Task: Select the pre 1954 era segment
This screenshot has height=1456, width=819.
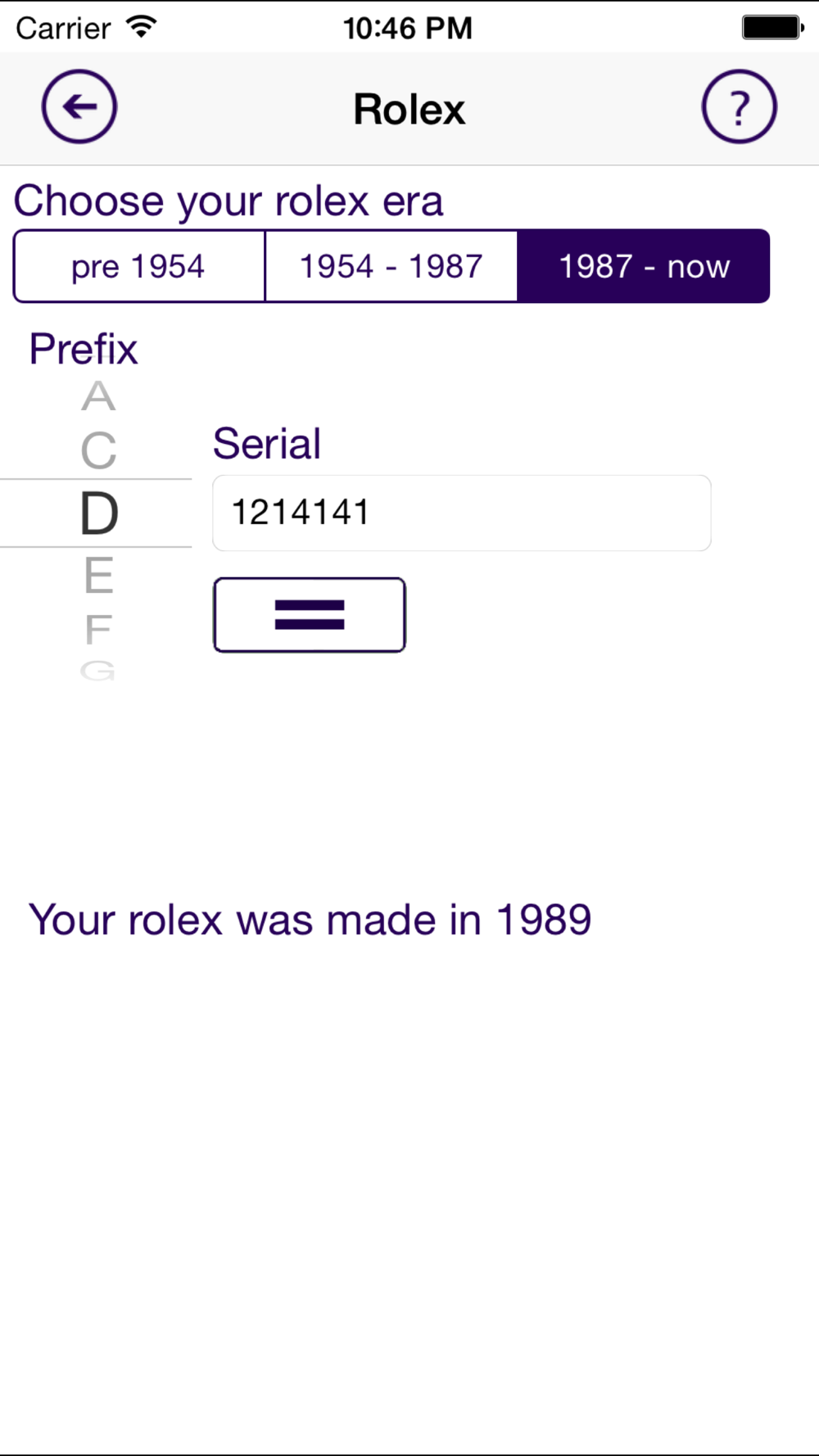Action: (x=139, y=267)
